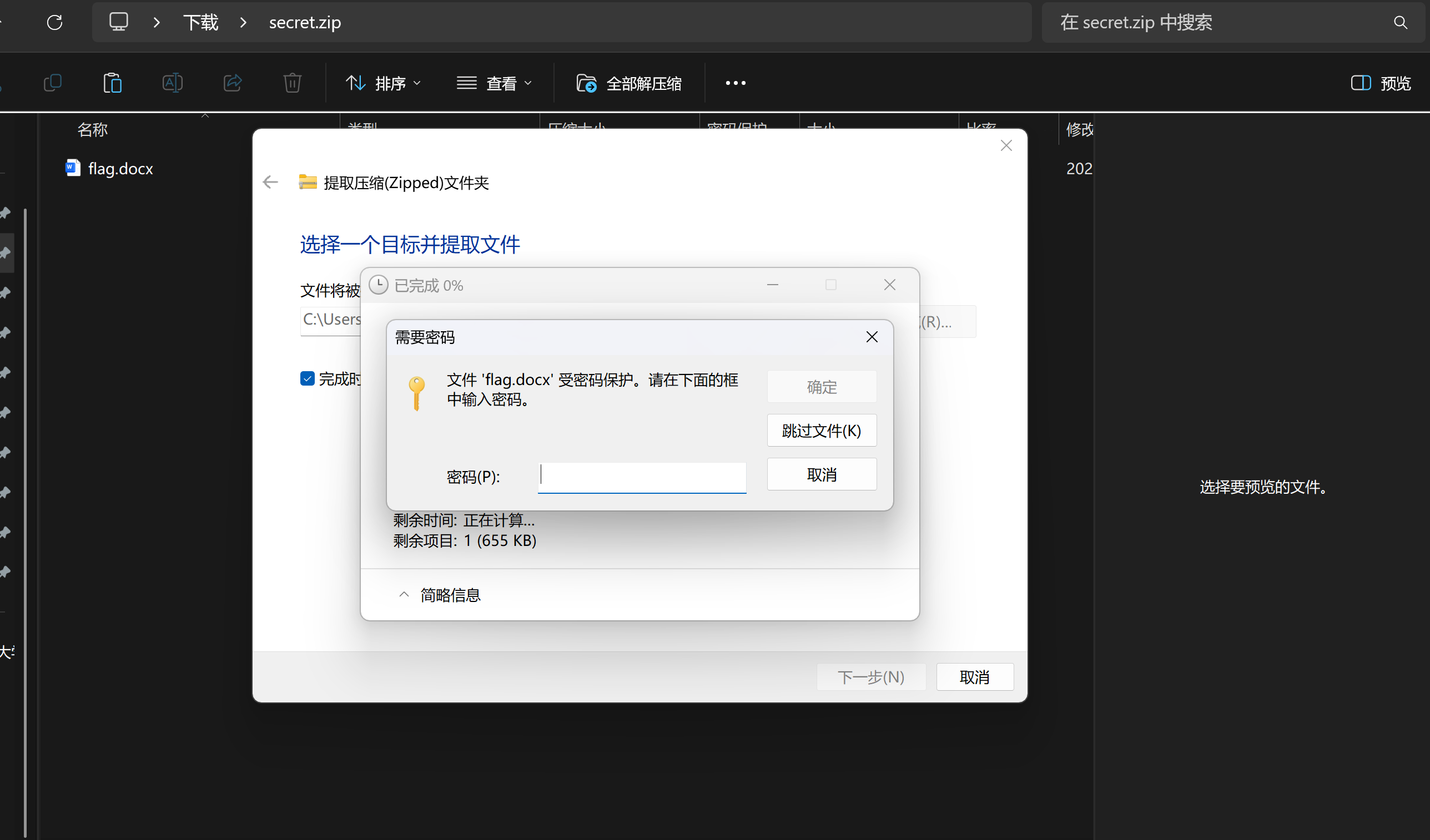Select the secret.zip breadcrumb segment
1430x840 pixels.
tap(305, 23)
